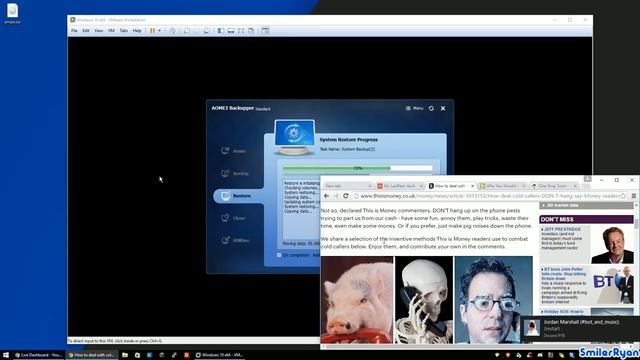Close the My LastPass Vault tab

(x=421, y=186)
